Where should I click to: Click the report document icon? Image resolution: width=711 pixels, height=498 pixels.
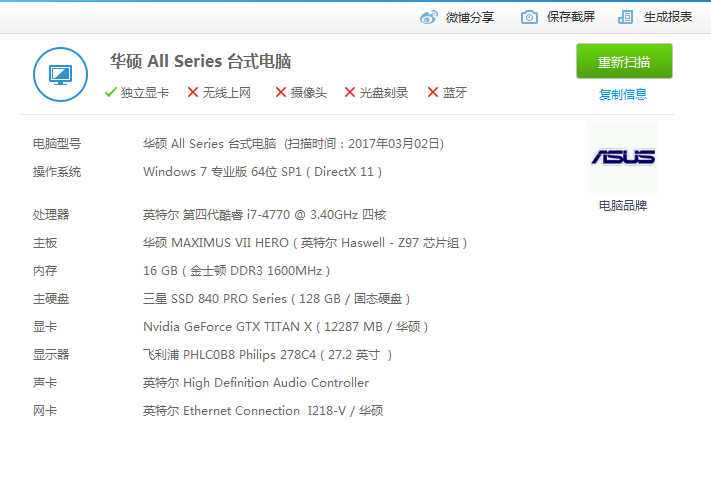[626, 17]
